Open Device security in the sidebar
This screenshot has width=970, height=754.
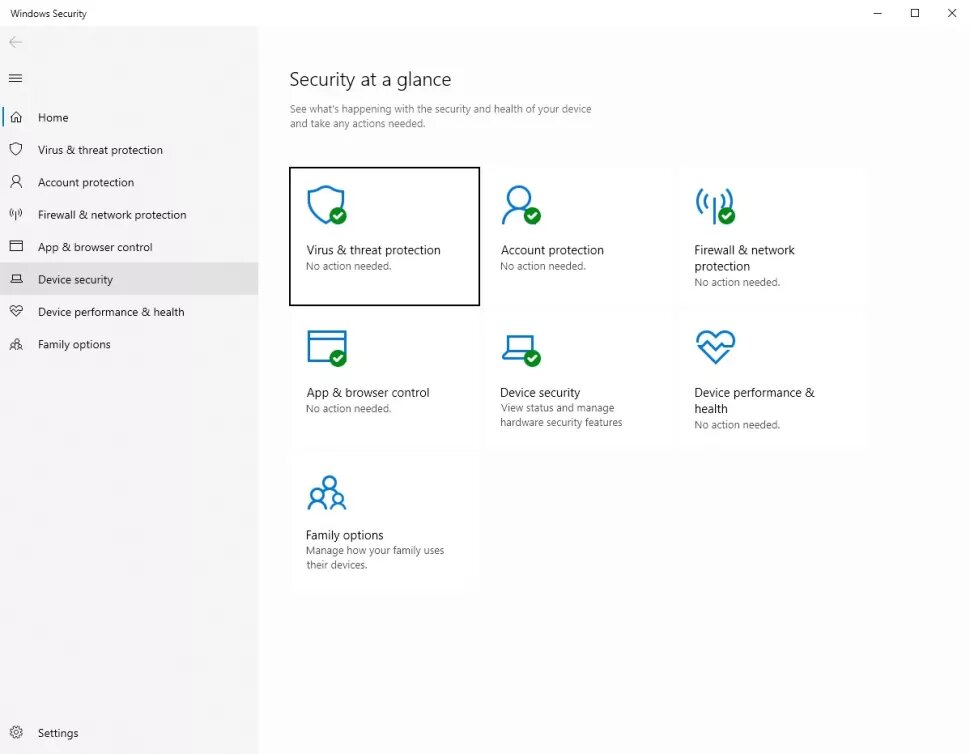(129, 279)
